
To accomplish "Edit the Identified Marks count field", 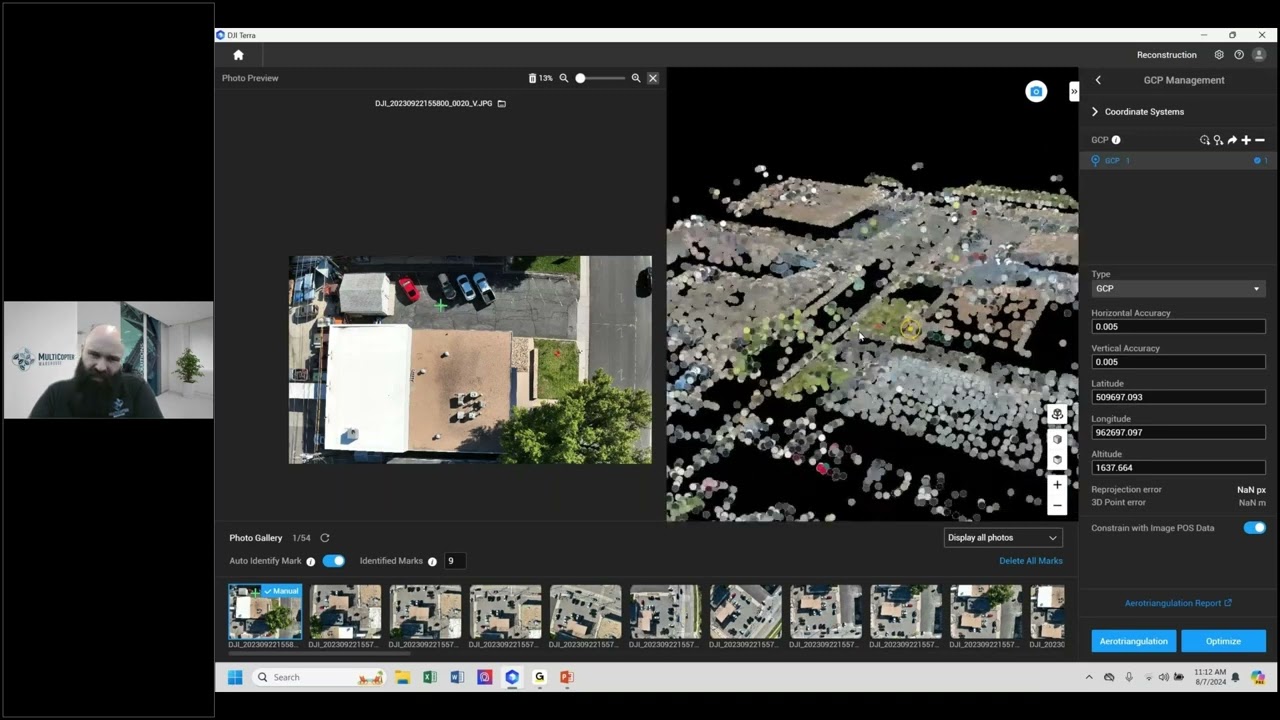I will (455, 561).
